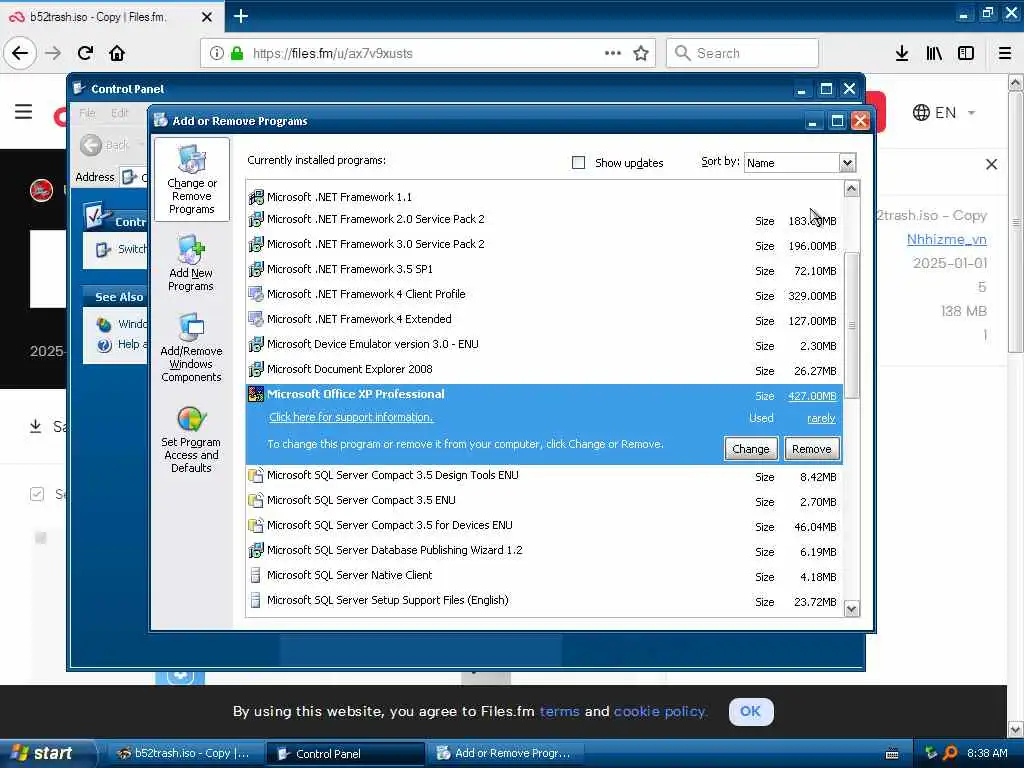Switch to Control Panel taskbar button

point(345,754)
